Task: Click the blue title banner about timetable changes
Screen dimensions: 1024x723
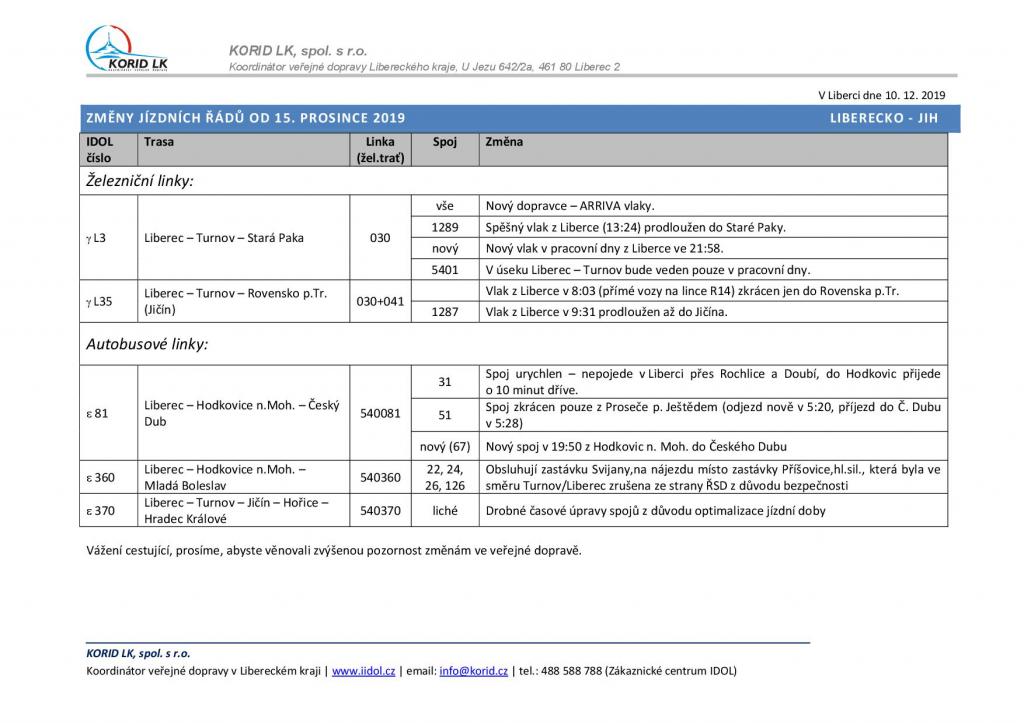Action: click(x=246, y=118)
